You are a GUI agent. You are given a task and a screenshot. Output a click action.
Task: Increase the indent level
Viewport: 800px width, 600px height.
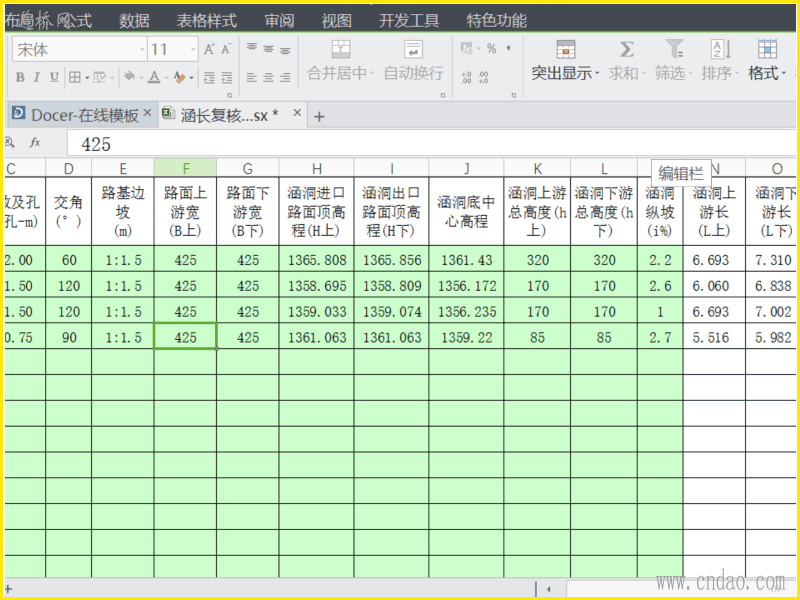pos(227,78)
